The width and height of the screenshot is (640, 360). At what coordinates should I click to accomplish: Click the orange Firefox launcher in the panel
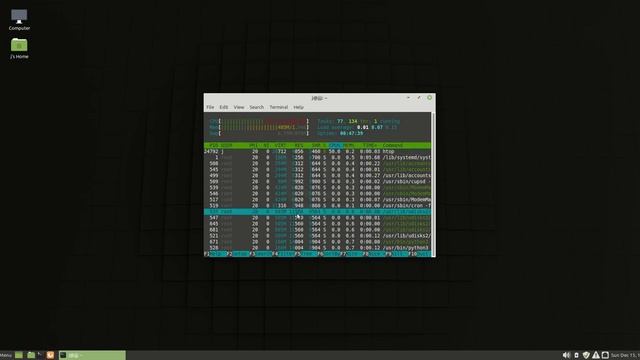pos(50,355)
